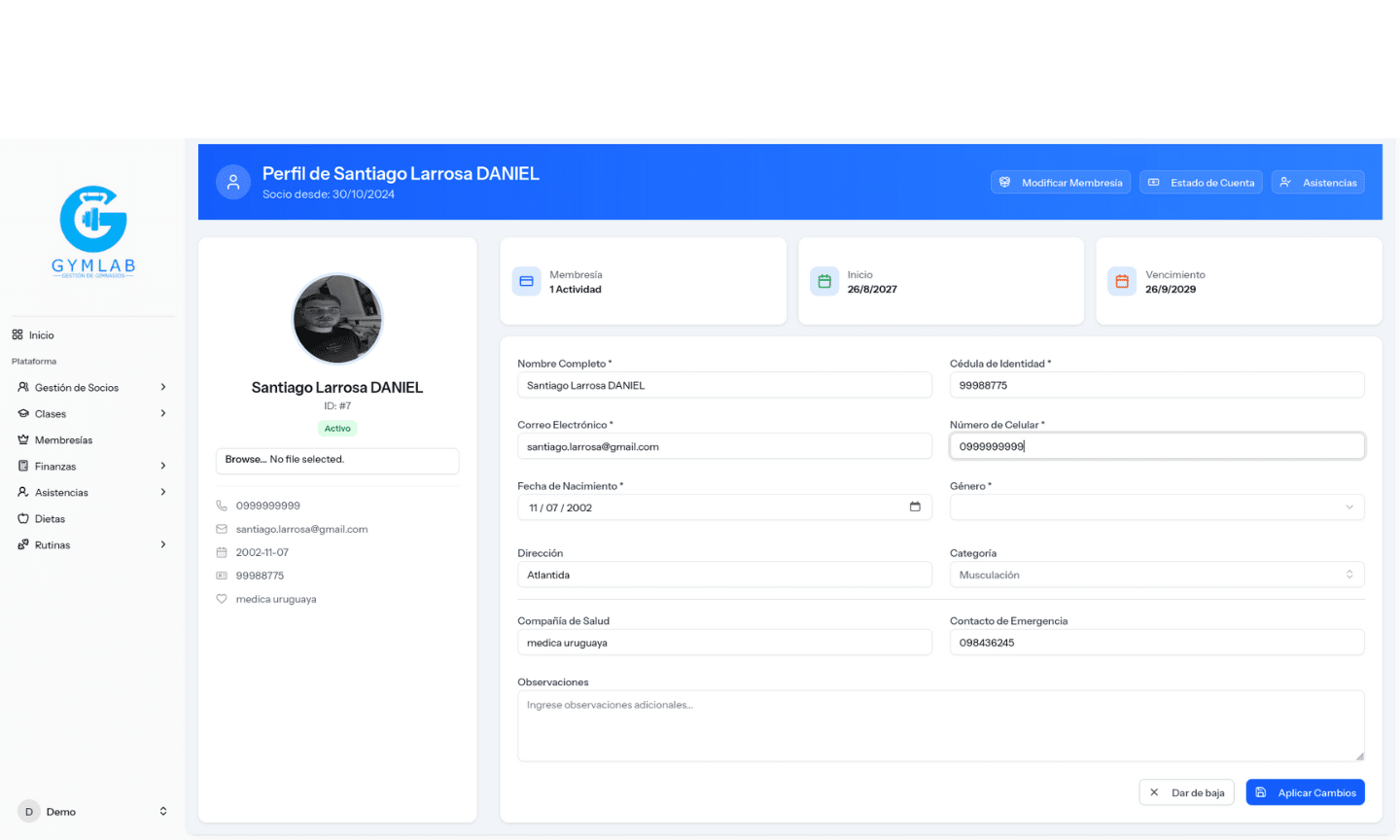Expand the Rutinas submenu chevron

163,544
